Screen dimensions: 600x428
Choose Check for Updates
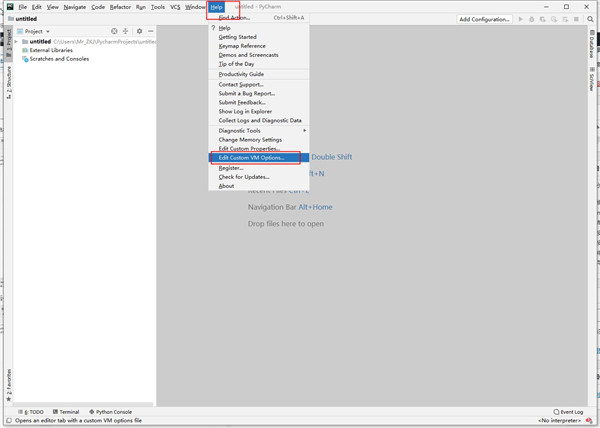pos(259,177)
